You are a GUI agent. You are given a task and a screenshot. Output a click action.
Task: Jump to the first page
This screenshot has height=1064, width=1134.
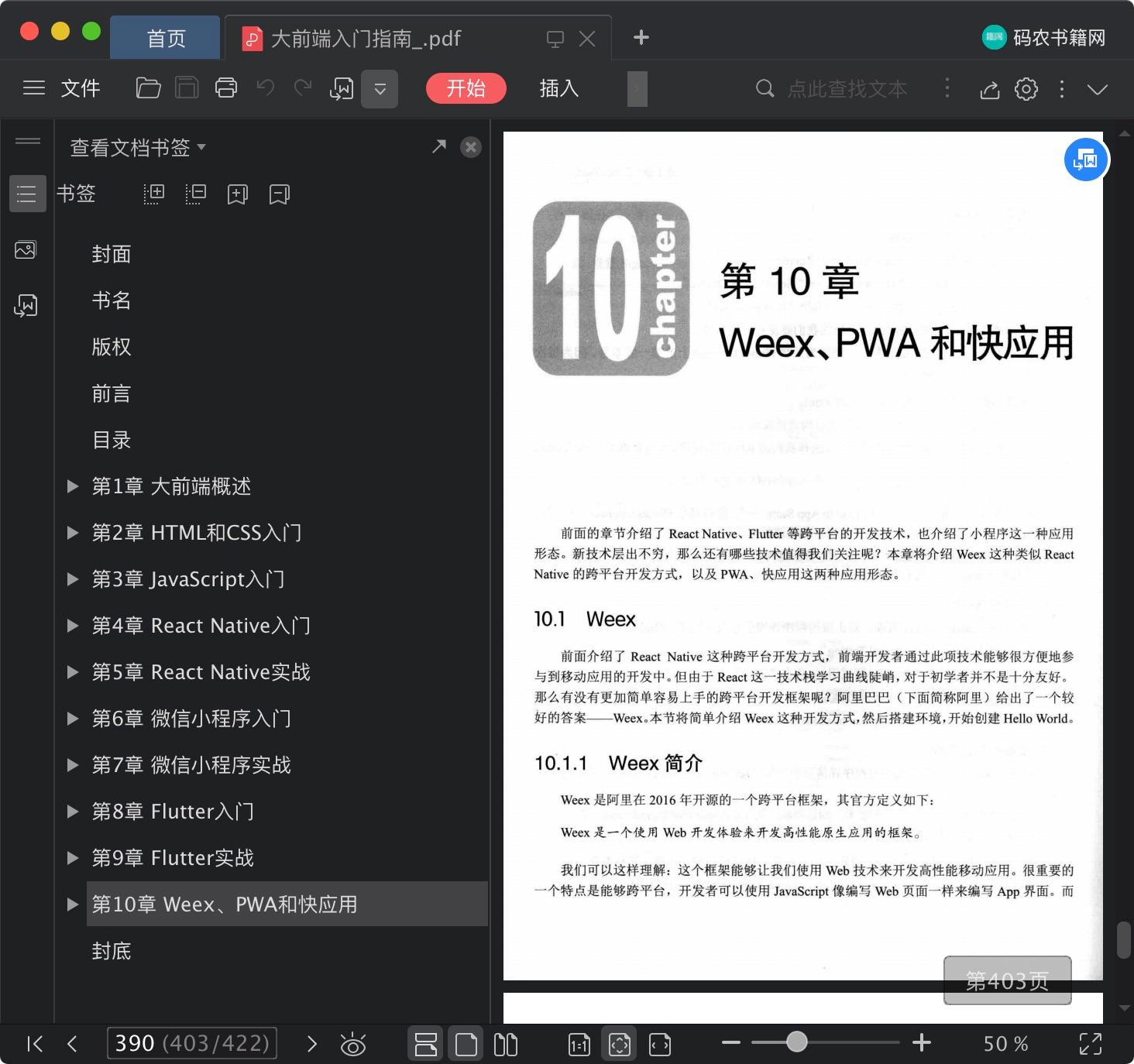pos(35,1044)
